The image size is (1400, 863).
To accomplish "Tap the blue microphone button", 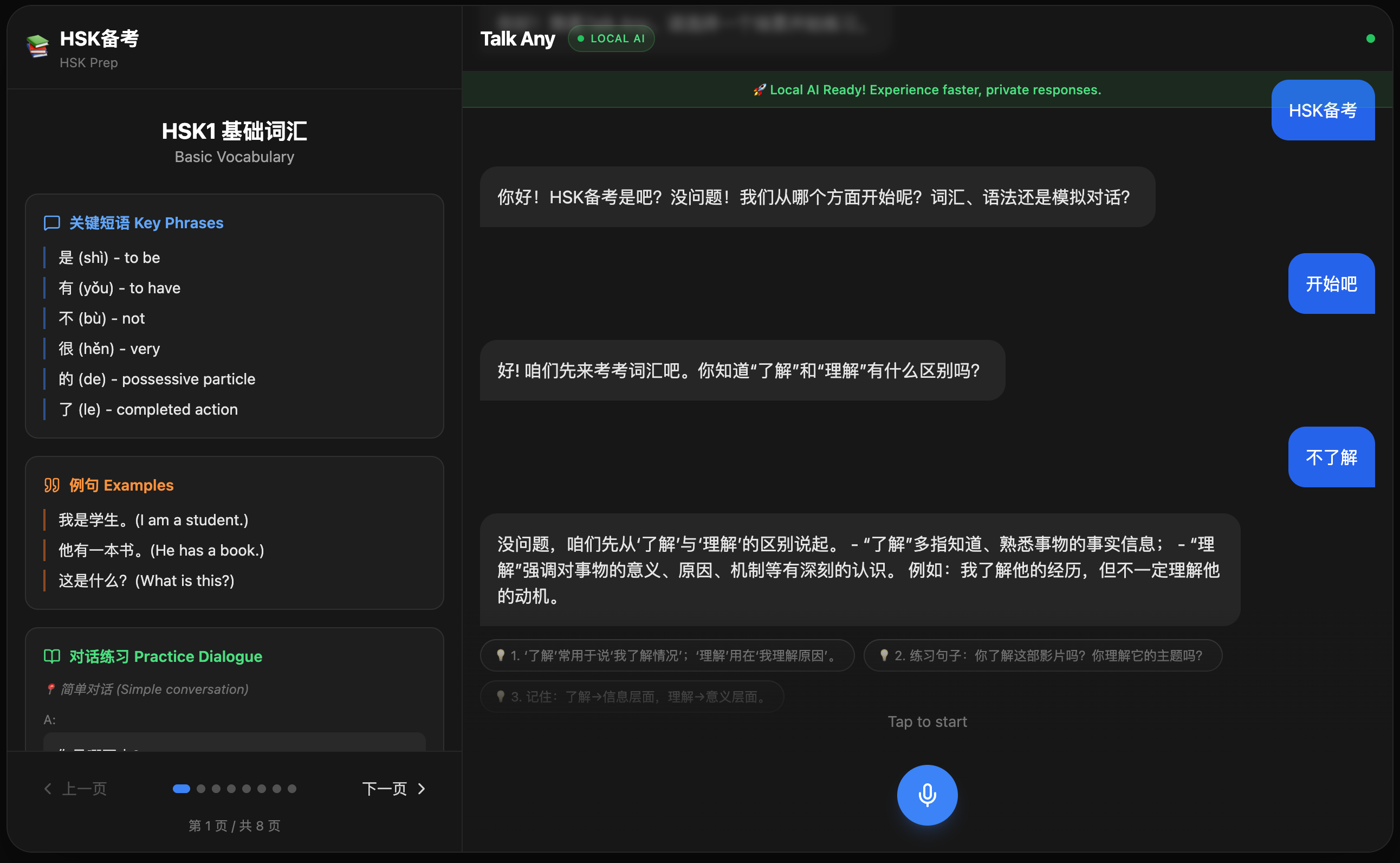I will pyautogui.click(x=927, y=795).
